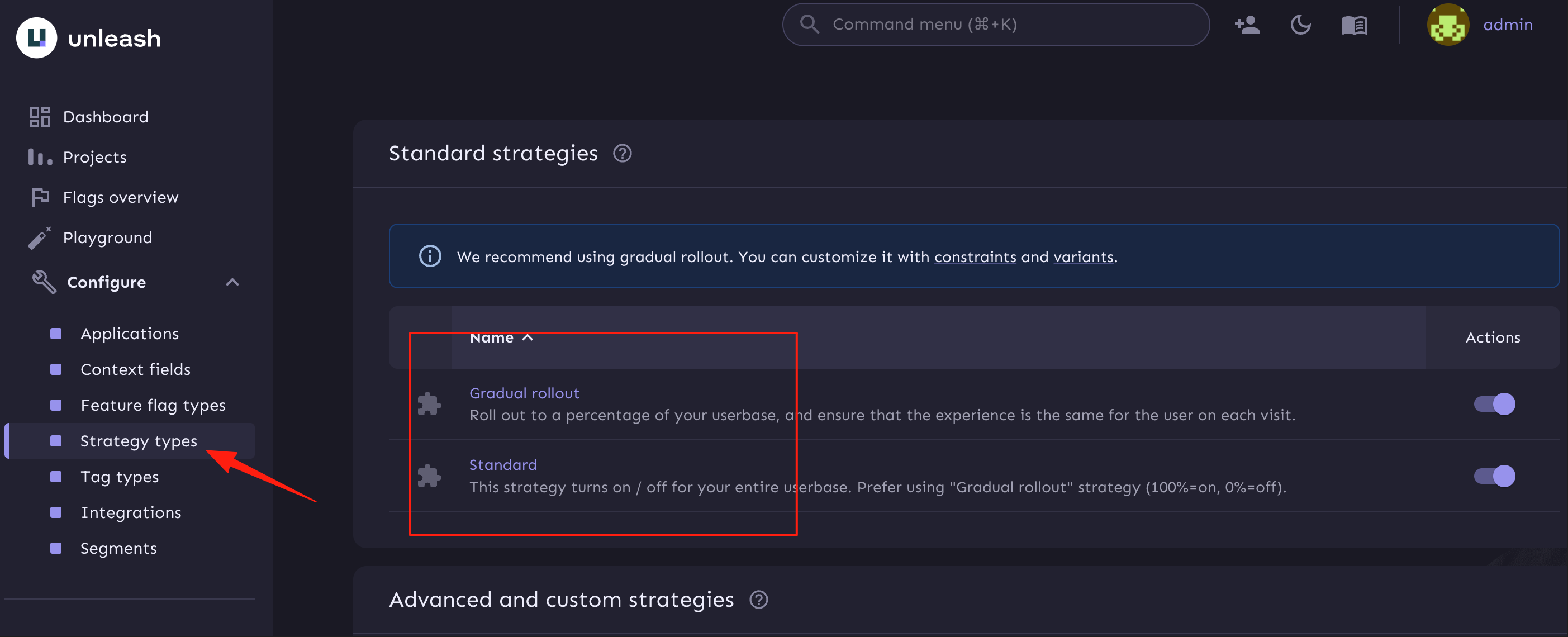Collapse the Configure section chevron
The width and height of the screenshot is (1568, 637).
pyautogui.click(x=232, y=282)
